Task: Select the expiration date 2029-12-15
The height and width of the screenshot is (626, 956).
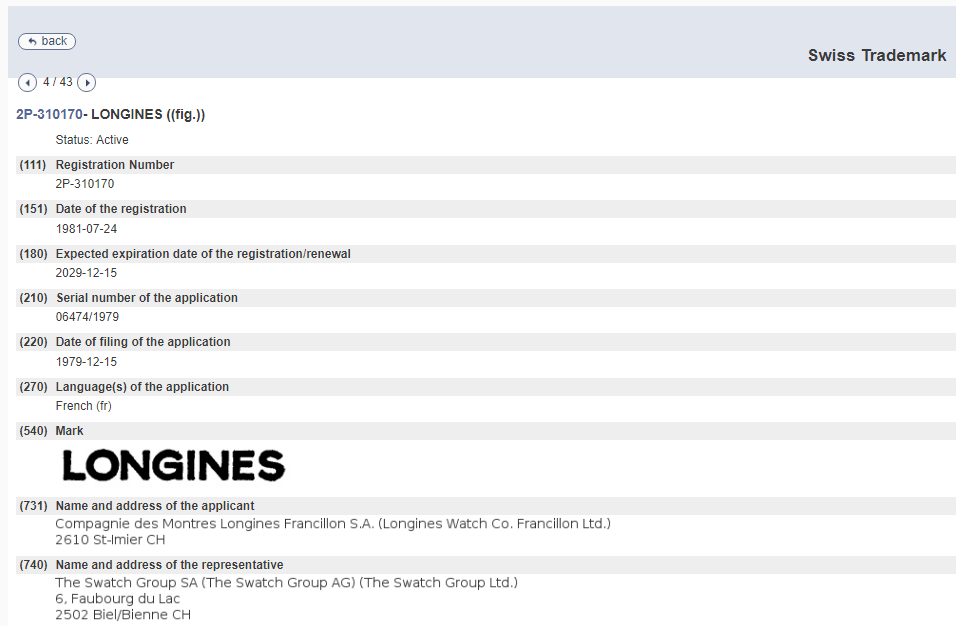Action: click(86, 273)
